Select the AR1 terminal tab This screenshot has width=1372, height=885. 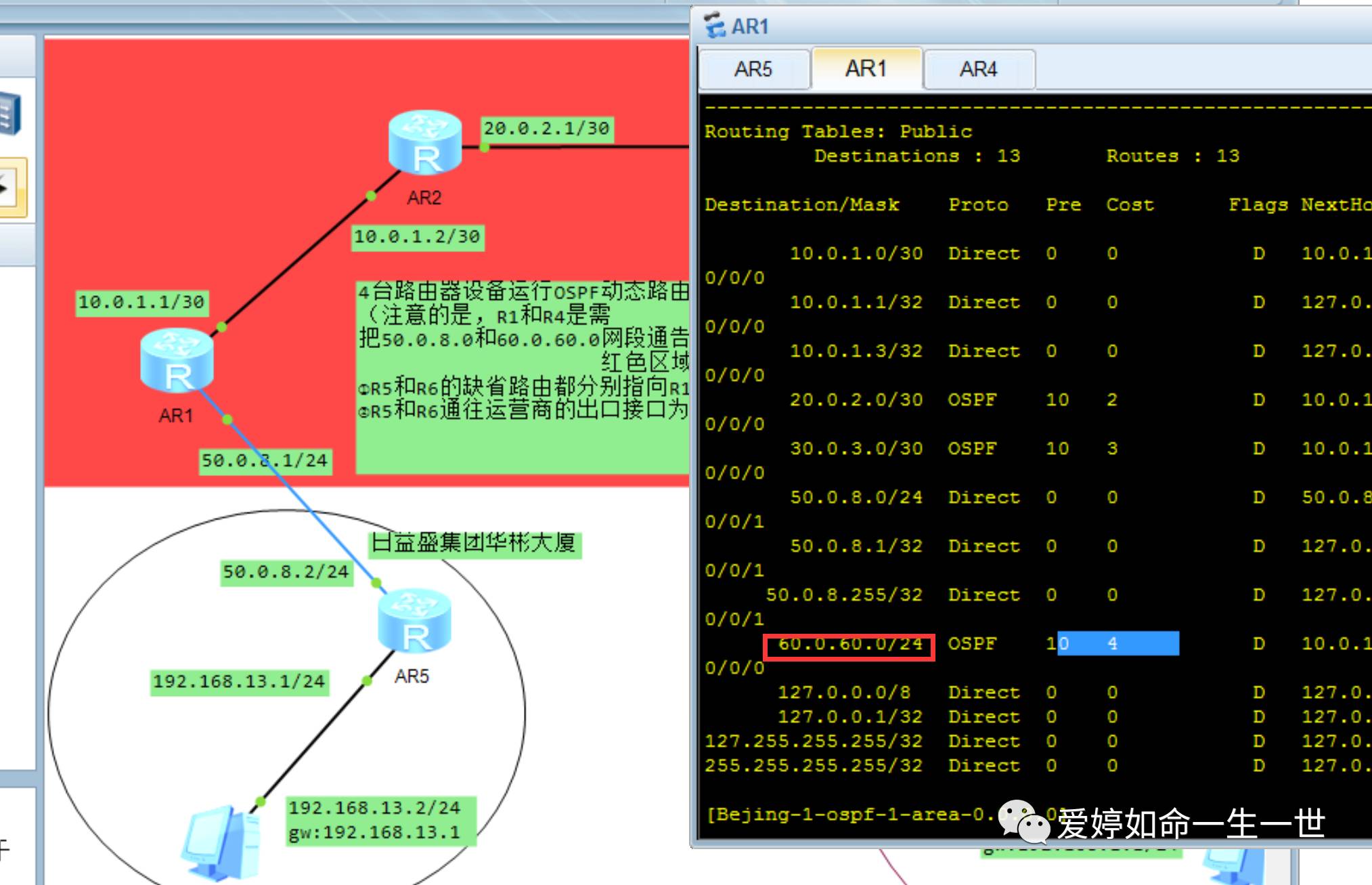click(x=866, y=68)
